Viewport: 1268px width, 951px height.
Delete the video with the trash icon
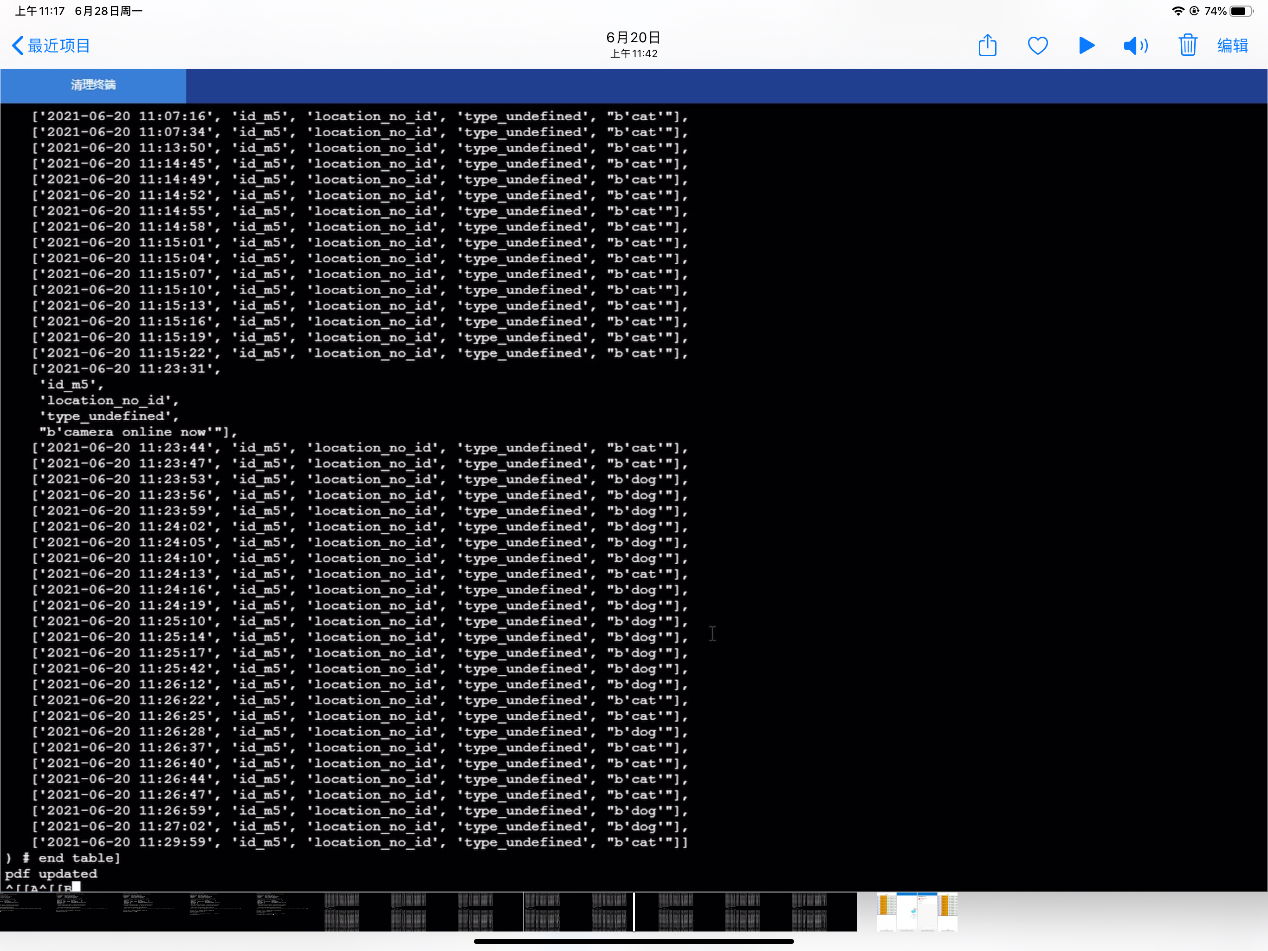[1188, 45]
